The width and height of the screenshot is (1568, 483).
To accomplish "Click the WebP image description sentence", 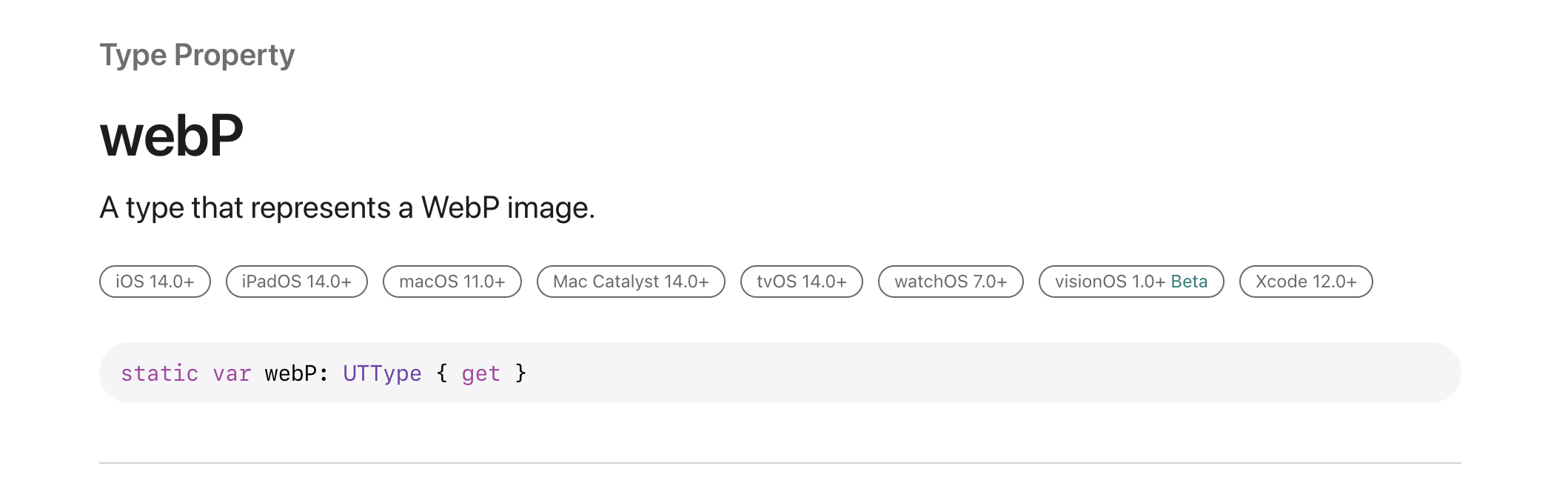I will point(347,208).
